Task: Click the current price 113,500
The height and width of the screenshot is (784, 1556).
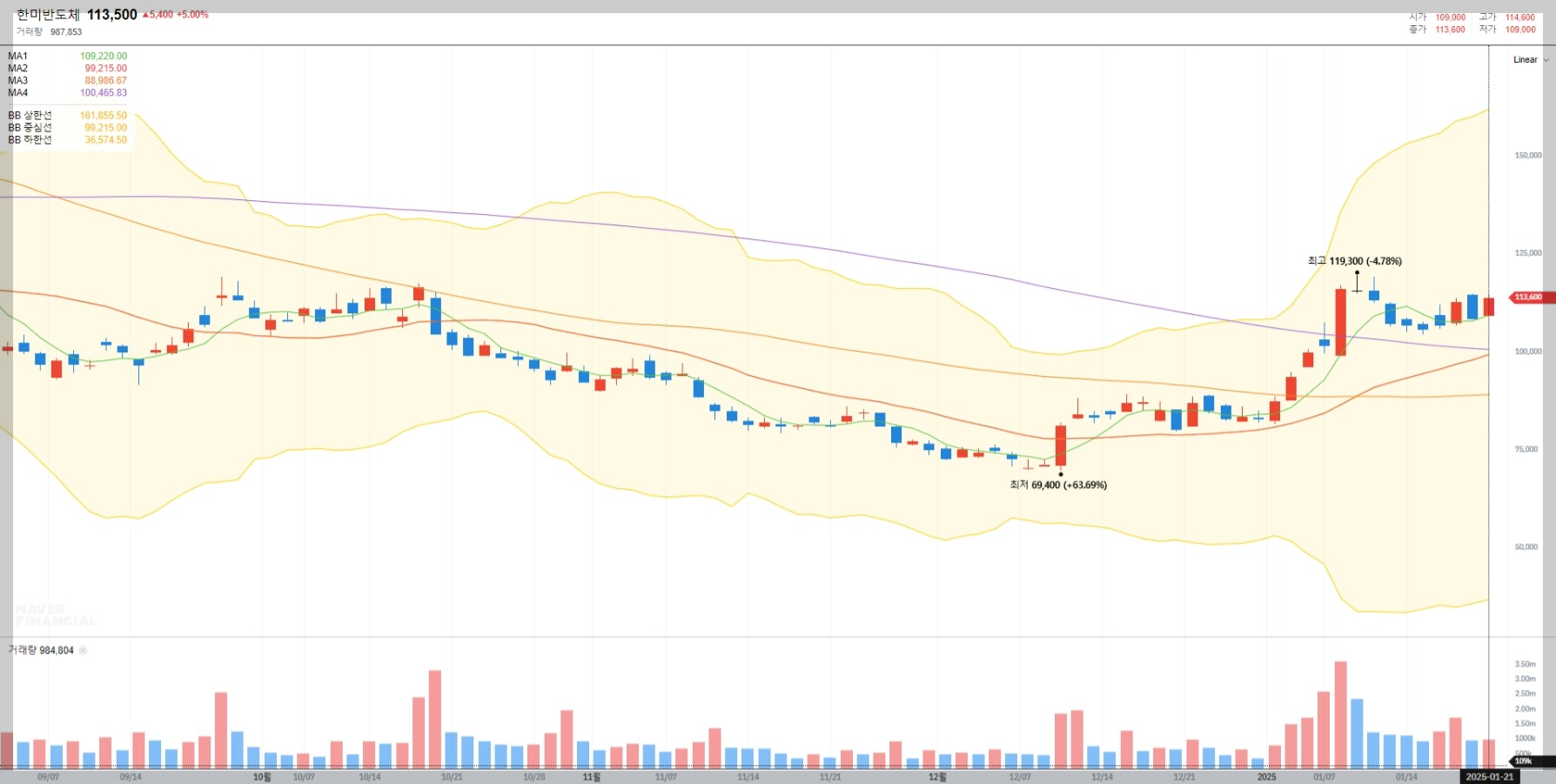Action: click(112, 15)
